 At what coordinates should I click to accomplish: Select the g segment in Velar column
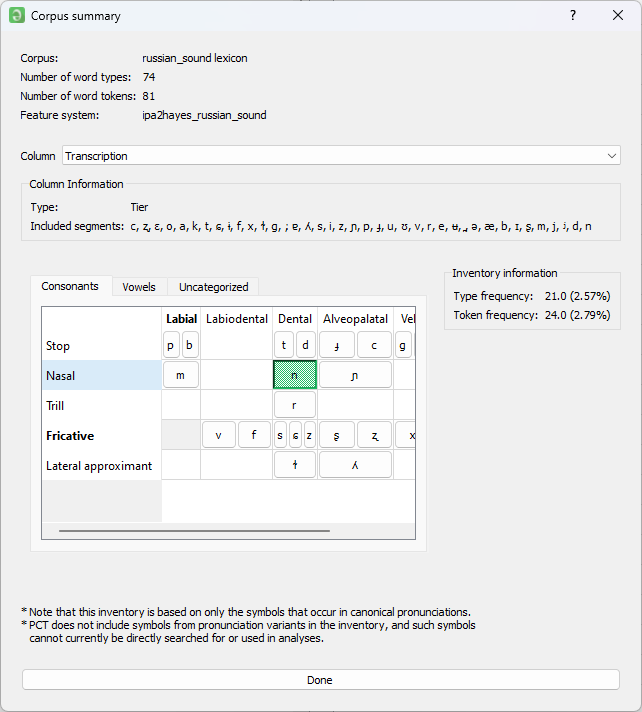(x=403, y=345)
